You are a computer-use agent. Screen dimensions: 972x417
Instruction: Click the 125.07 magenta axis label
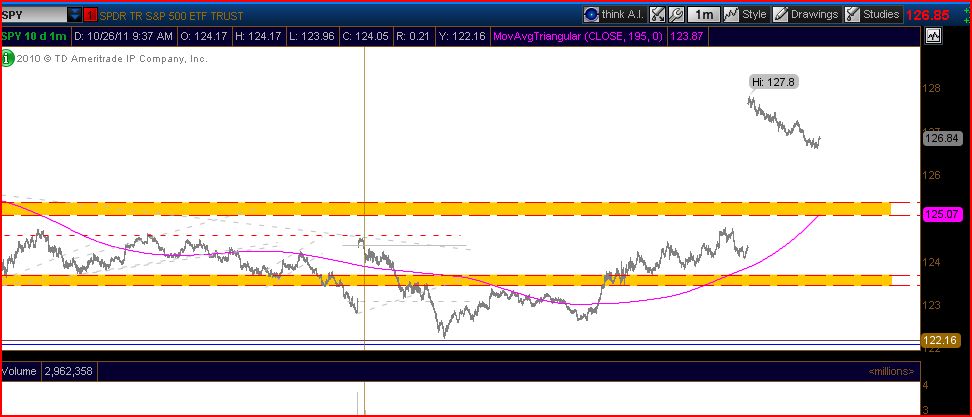point(943,215)
